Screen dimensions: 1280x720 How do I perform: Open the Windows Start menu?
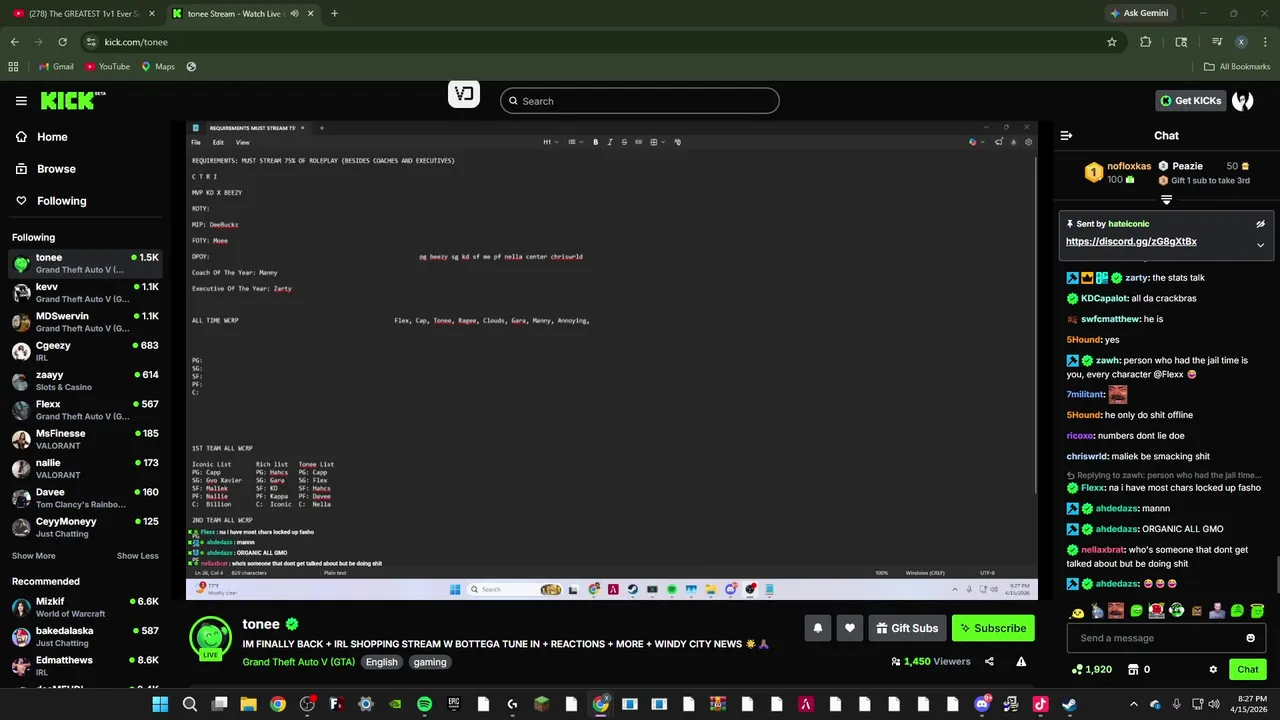pyautogui.click(x=160, y=704)
